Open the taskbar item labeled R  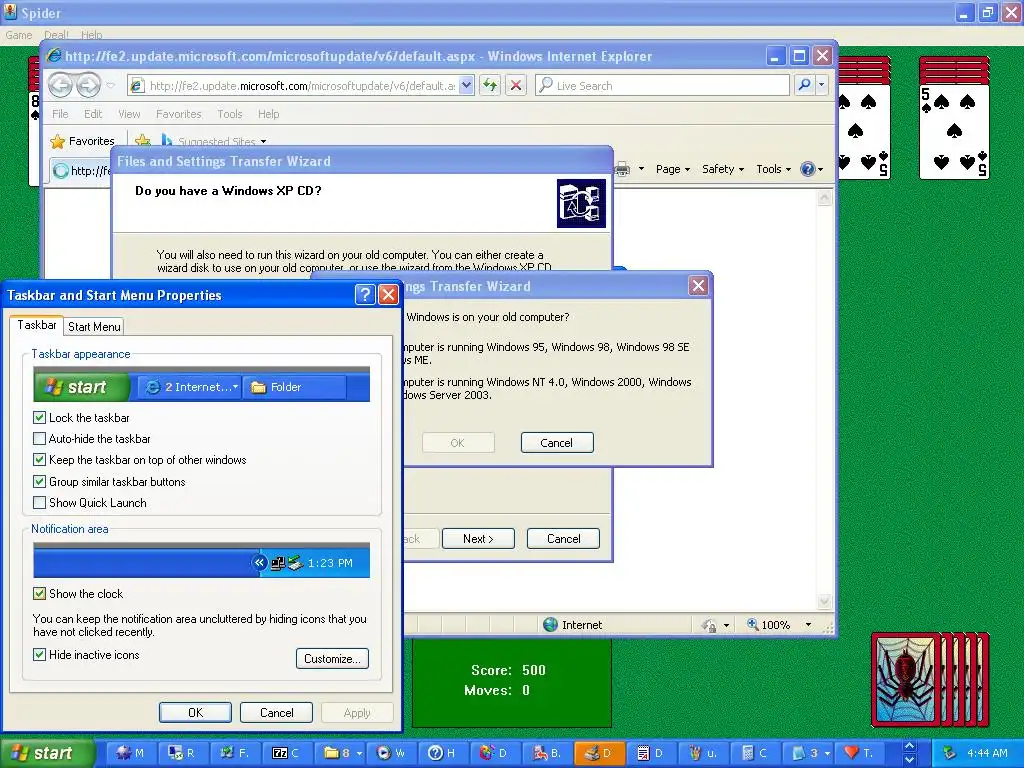tap(182, 753)
